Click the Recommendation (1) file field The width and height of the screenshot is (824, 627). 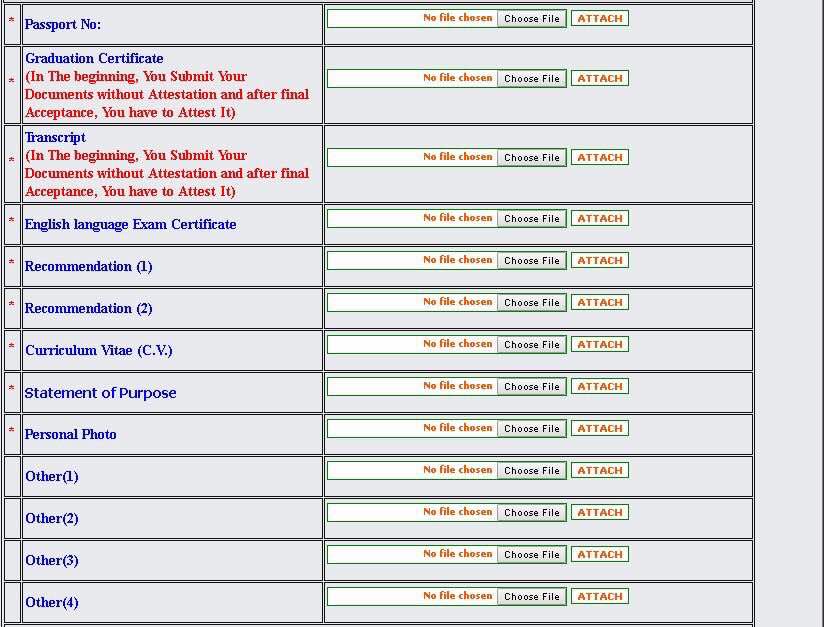tap(412, 260)
